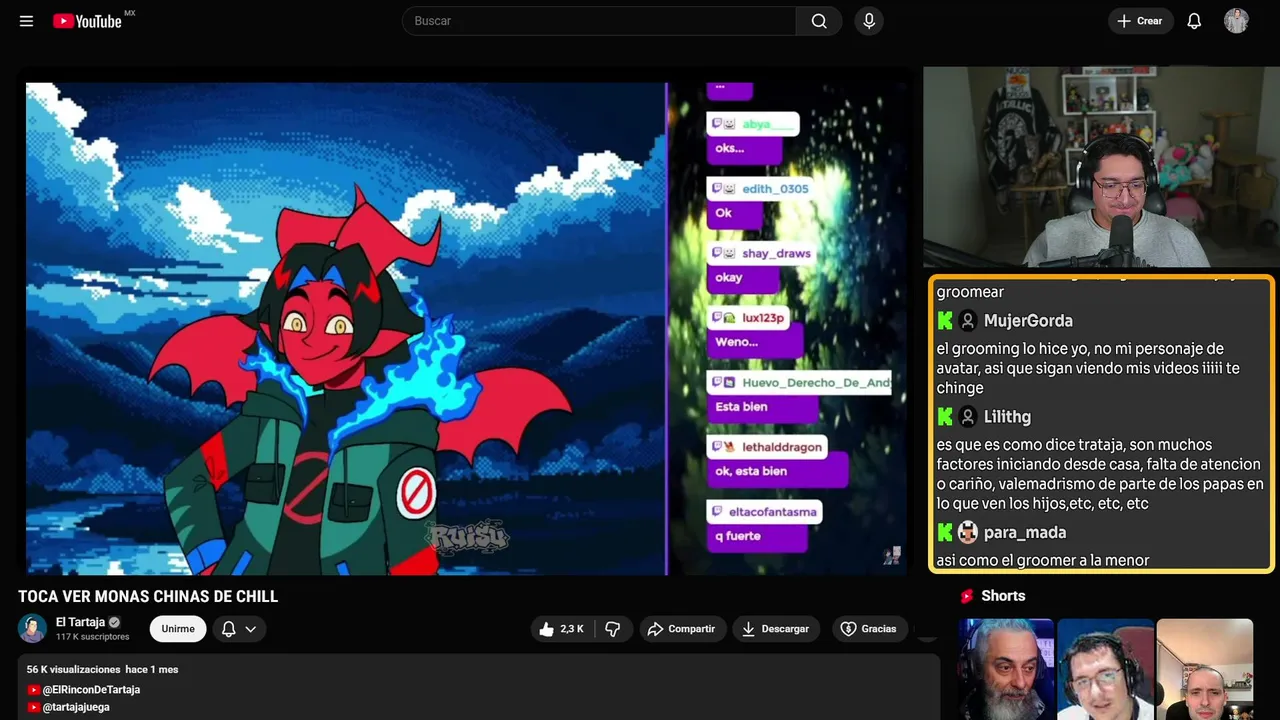Viewport: 1280px width, 720px height.
Task: Click the green K icon beside MujerGorda
Action: pyautogui.click(x=945, y=321)
